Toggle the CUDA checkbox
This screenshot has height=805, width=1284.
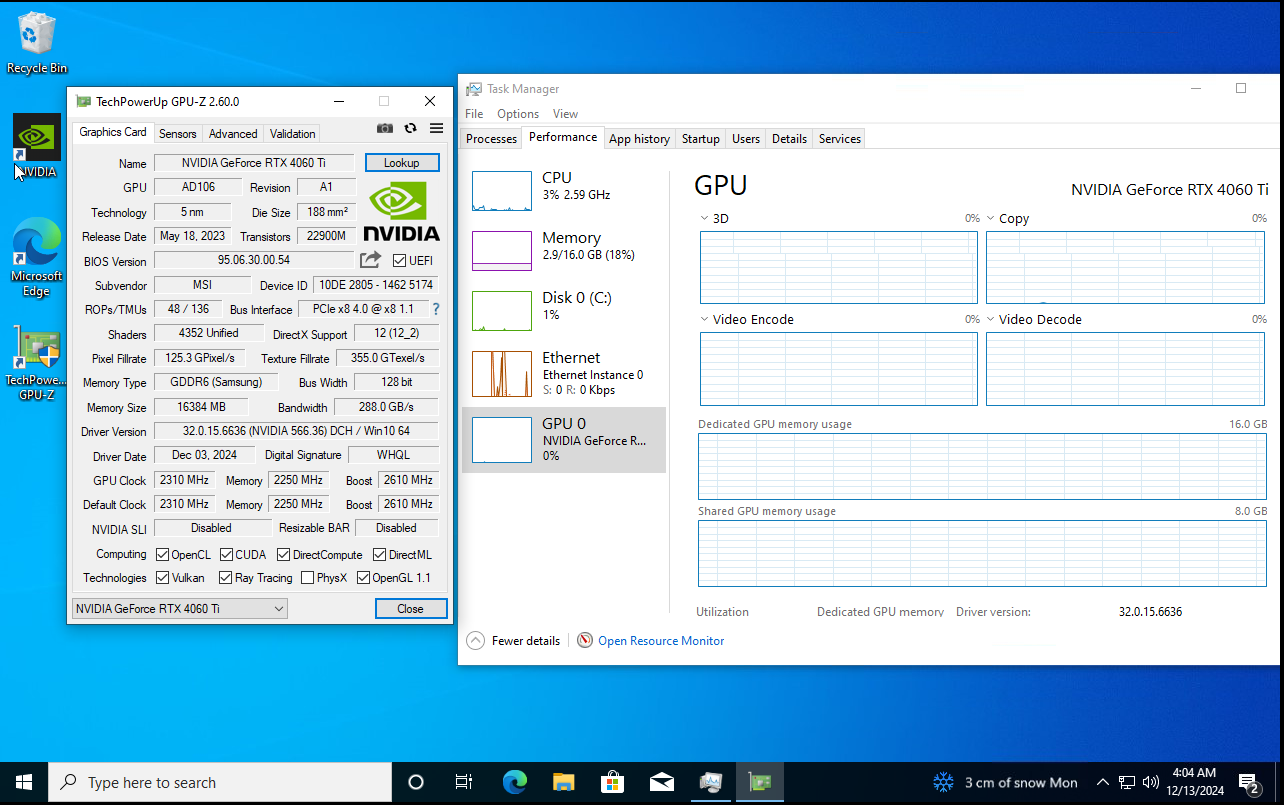click(227, 554)
